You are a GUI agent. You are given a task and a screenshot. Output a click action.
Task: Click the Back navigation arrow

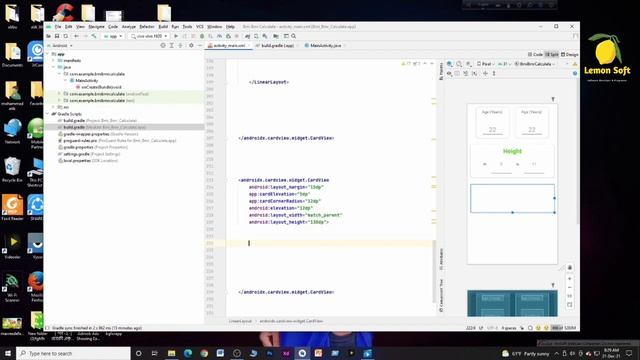(x=76, y=36)
